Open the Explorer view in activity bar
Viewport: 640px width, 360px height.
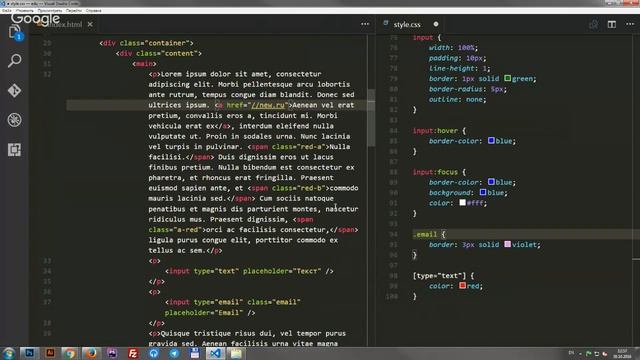(14, 32)
